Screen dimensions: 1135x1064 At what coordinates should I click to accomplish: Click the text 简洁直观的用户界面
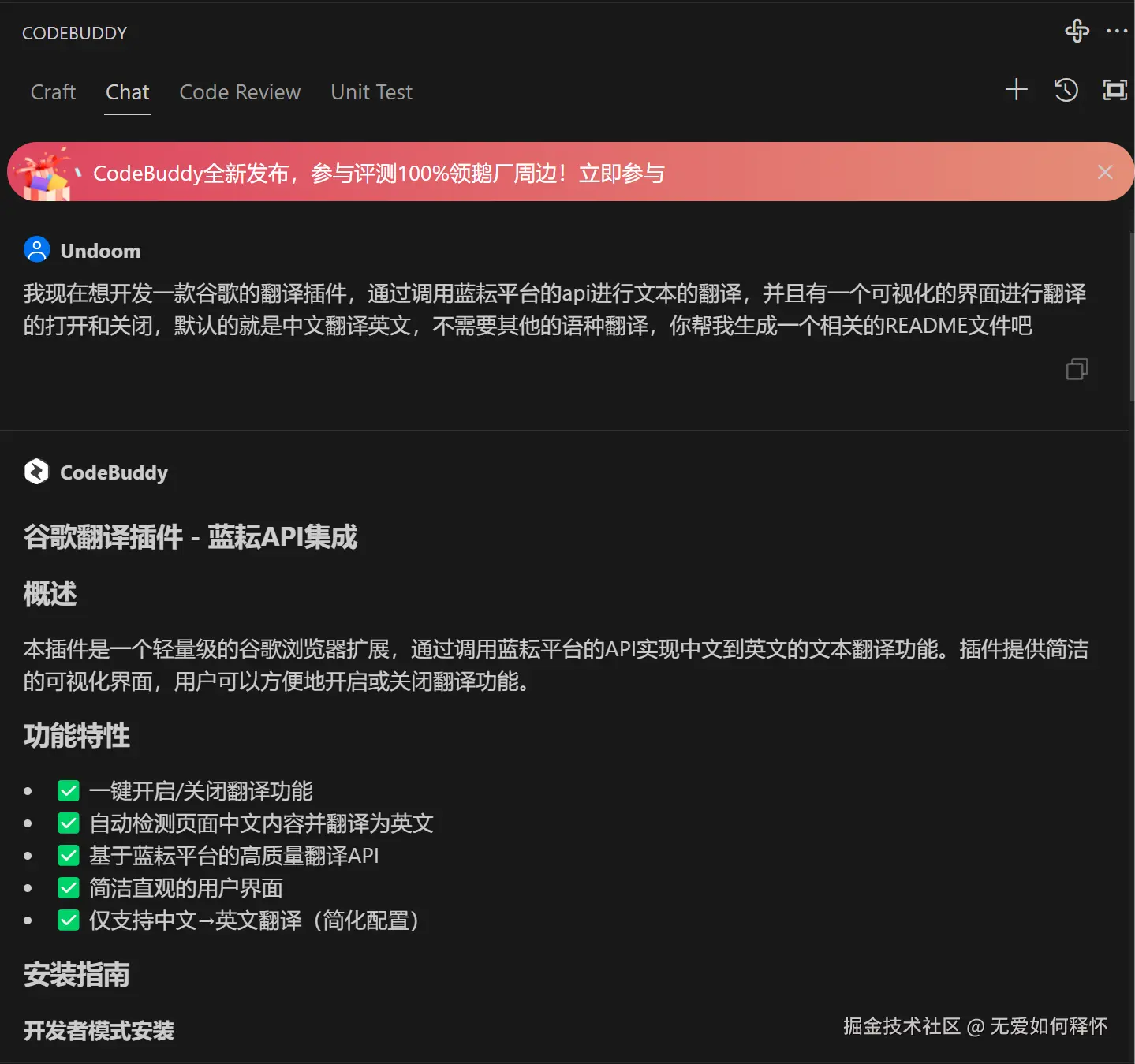click(185, 887)
